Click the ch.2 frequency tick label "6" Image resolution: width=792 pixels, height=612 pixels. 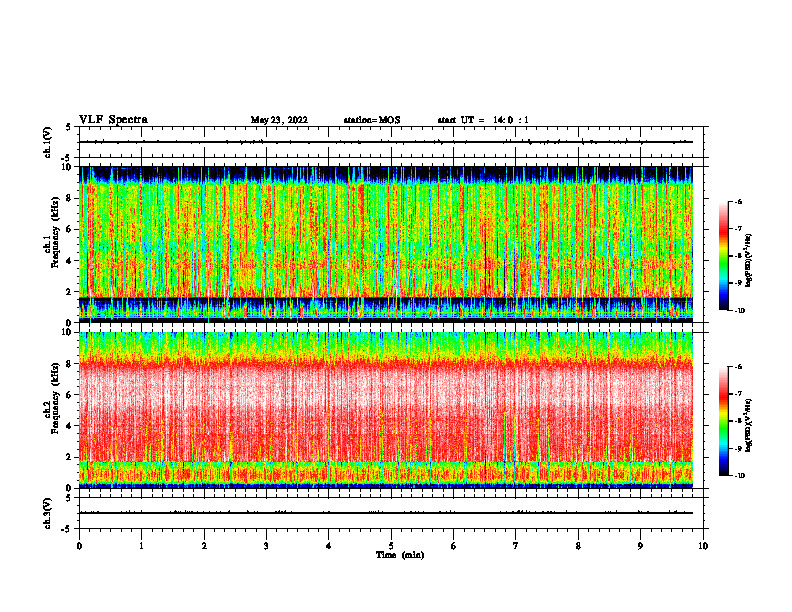(x=69, y=395)
